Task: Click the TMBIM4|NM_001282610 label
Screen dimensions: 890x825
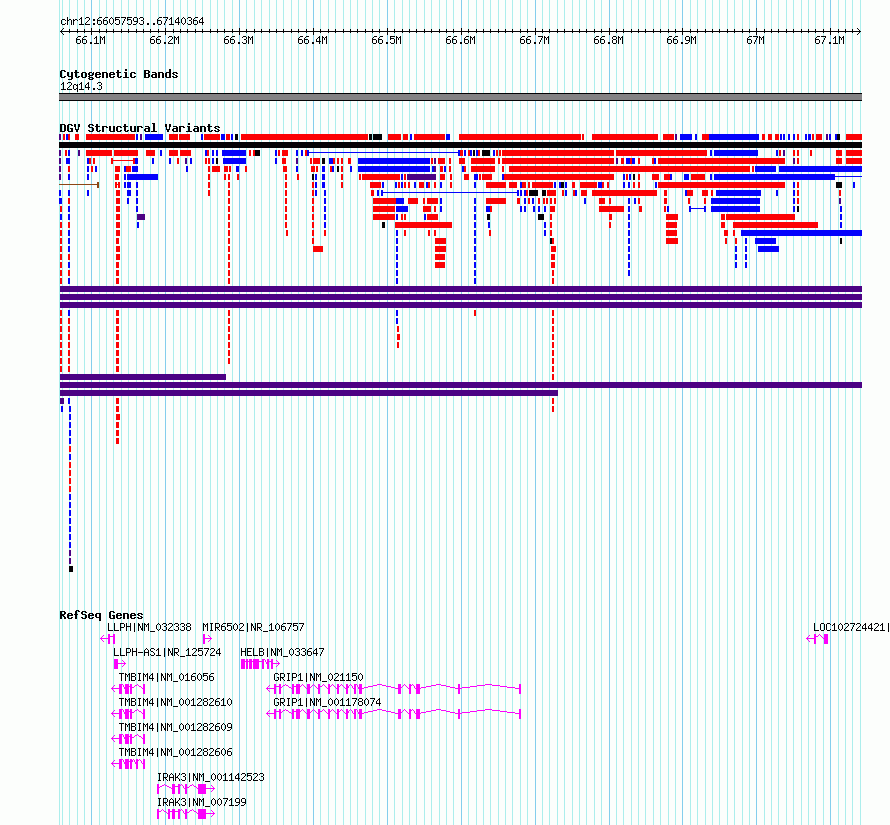Action: click(175, 702)
